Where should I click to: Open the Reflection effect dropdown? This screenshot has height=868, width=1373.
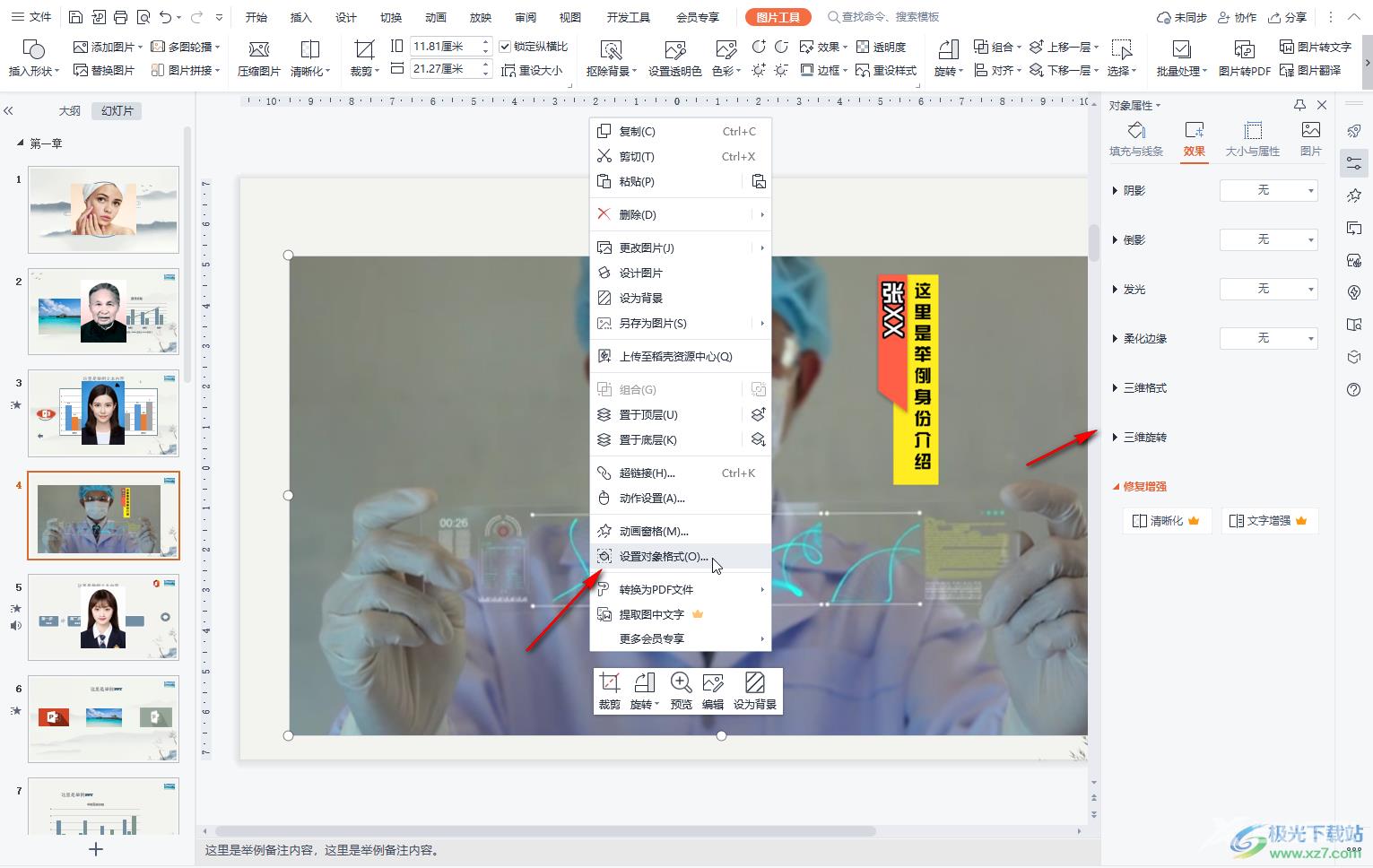coord(1269,239)
